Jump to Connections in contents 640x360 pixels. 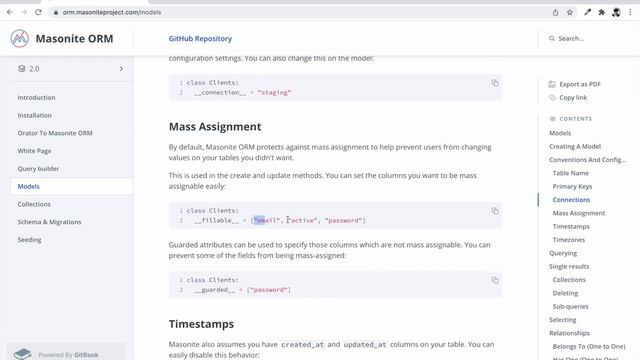[x=571, y=200]
